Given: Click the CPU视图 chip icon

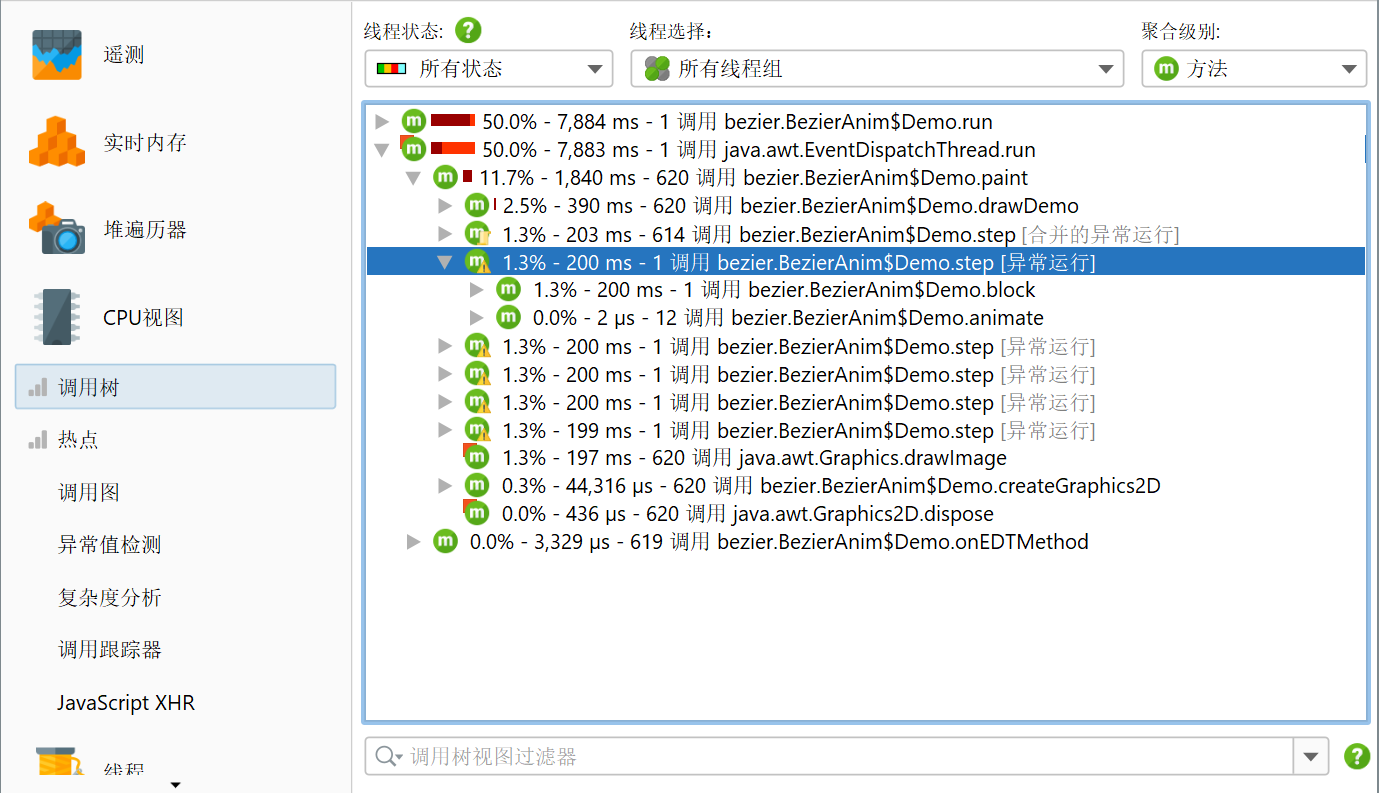Looking at the screenshot, I should [x=56, y=317].
